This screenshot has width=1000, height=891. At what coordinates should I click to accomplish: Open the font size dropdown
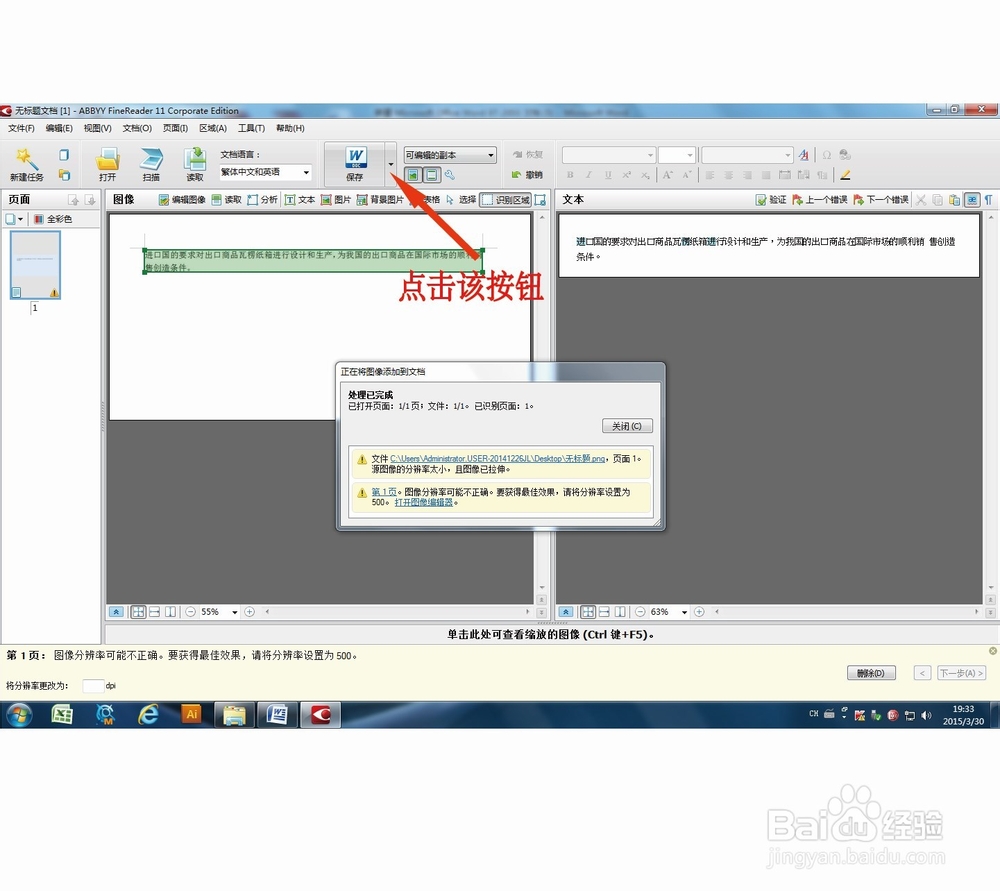pyautogui.click(x=676, y=155)
